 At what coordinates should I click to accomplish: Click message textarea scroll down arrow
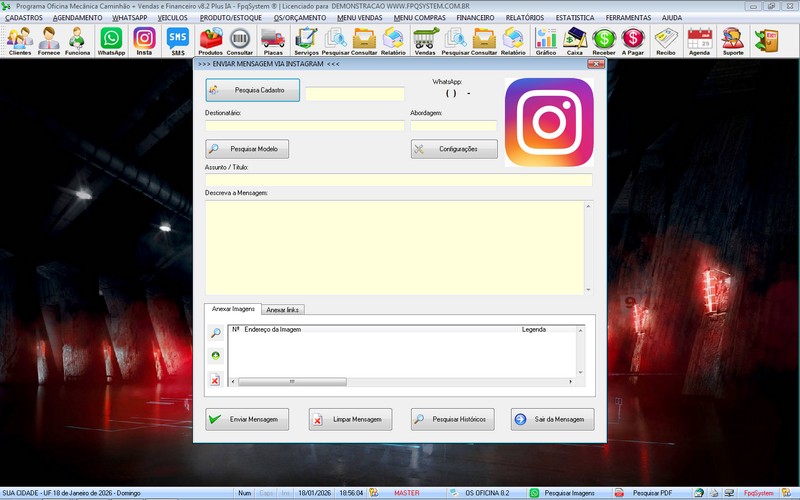click(588, 290)
